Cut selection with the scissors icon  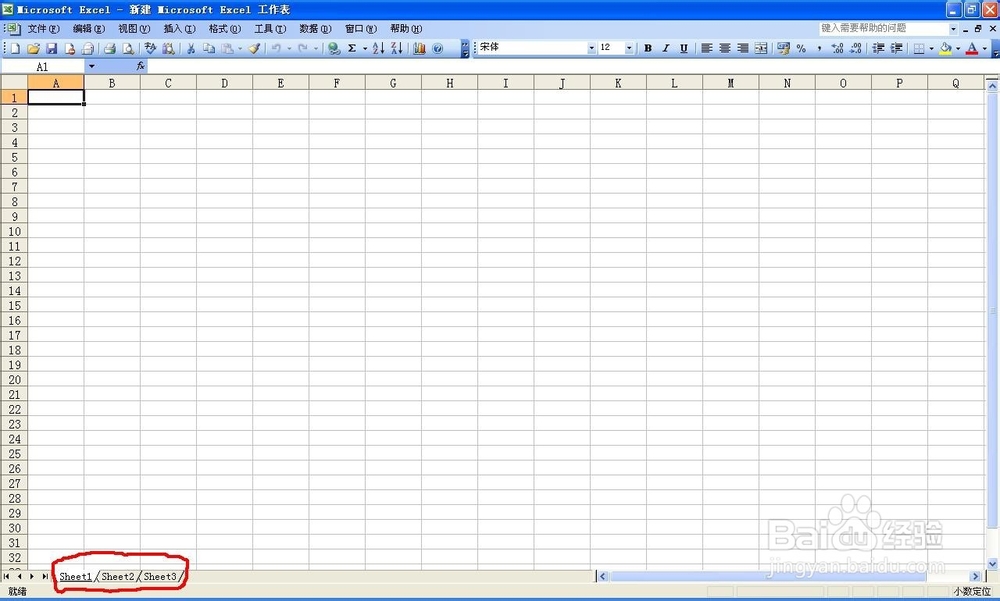click(x=191, y=48)
